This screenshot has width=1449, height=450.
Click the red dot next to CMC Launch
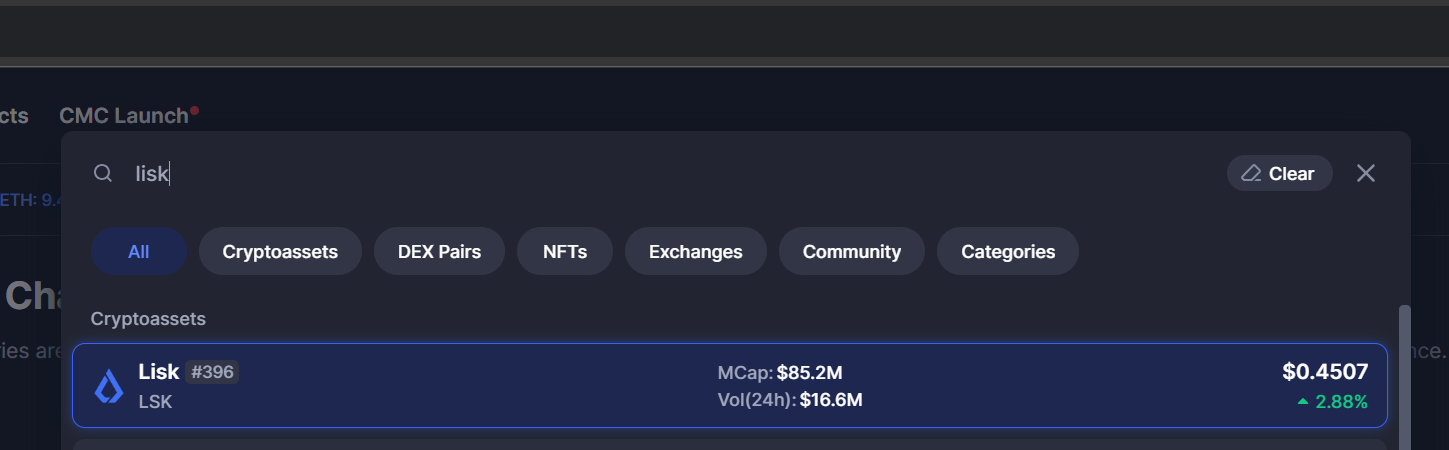coord(194,110)
